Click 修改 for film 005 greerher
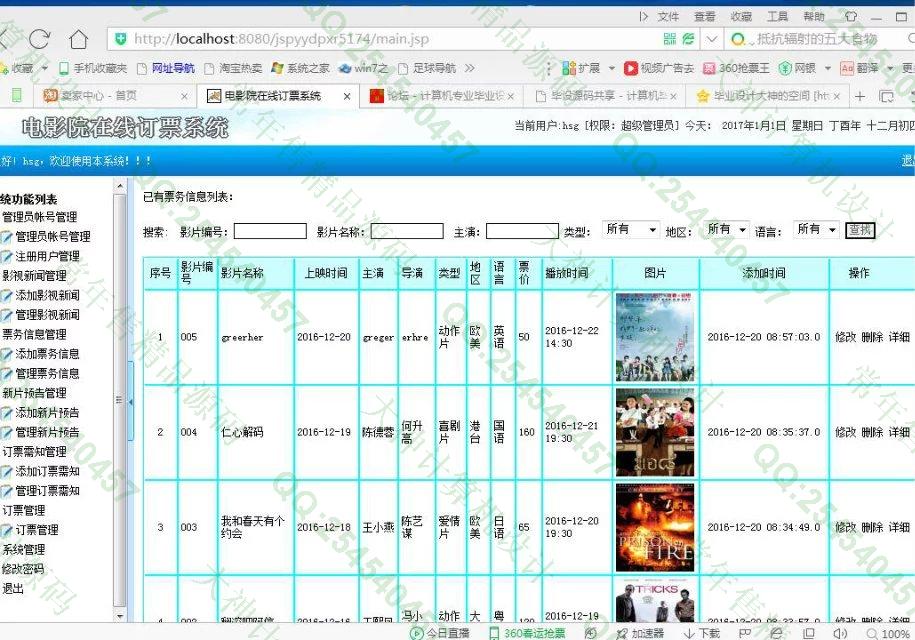Image resolution: width=915 pixels, height=640 pixels. 845,337
